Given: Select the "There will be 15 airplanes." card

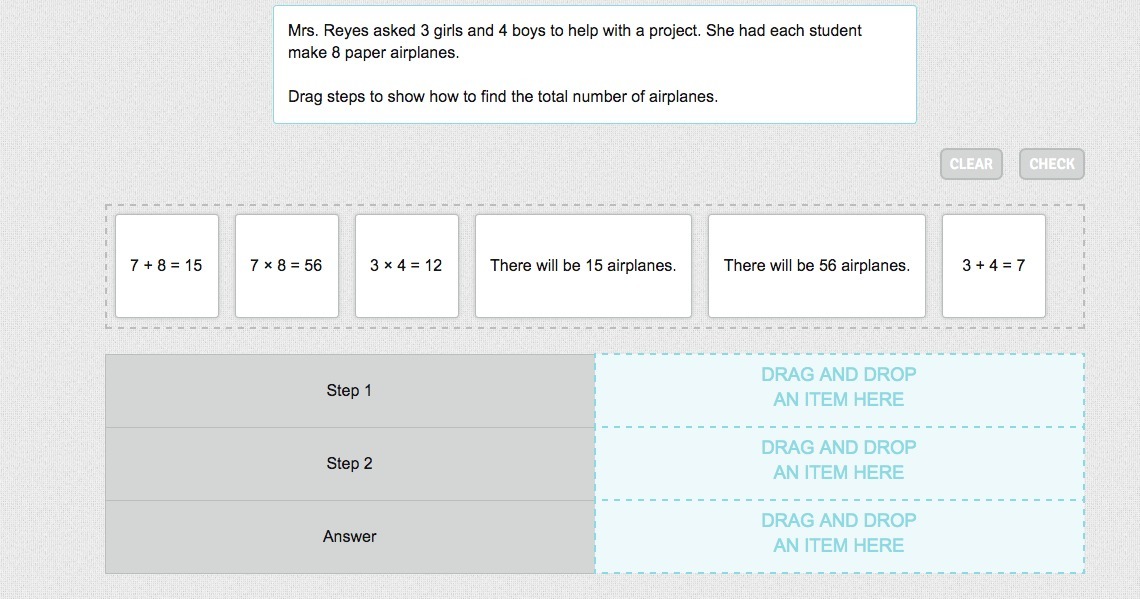Looking at the screenshot, I should [x=583, y=266].
